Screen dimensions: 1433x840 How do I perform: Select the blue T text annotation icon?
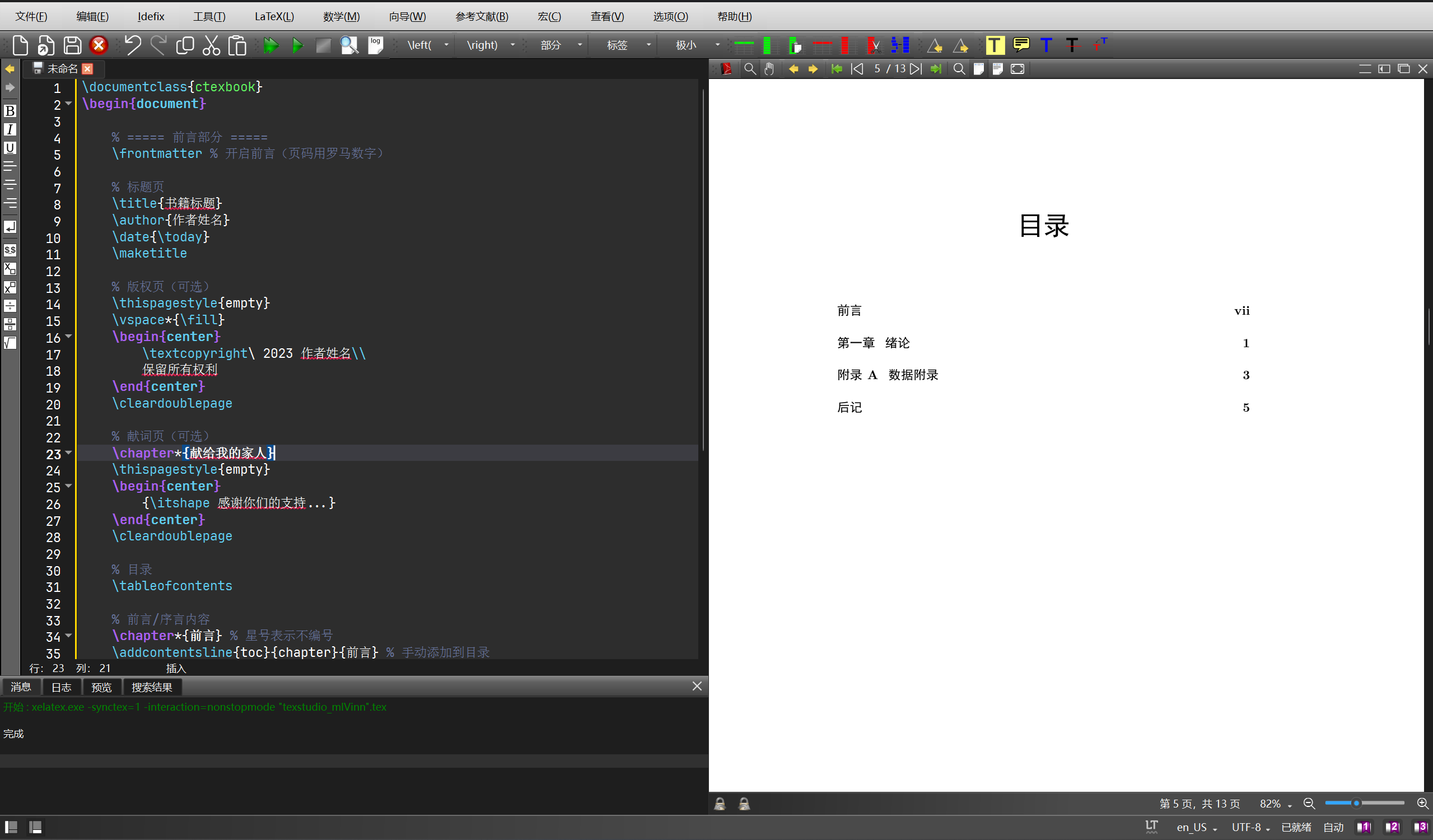tap(1046, 45)
